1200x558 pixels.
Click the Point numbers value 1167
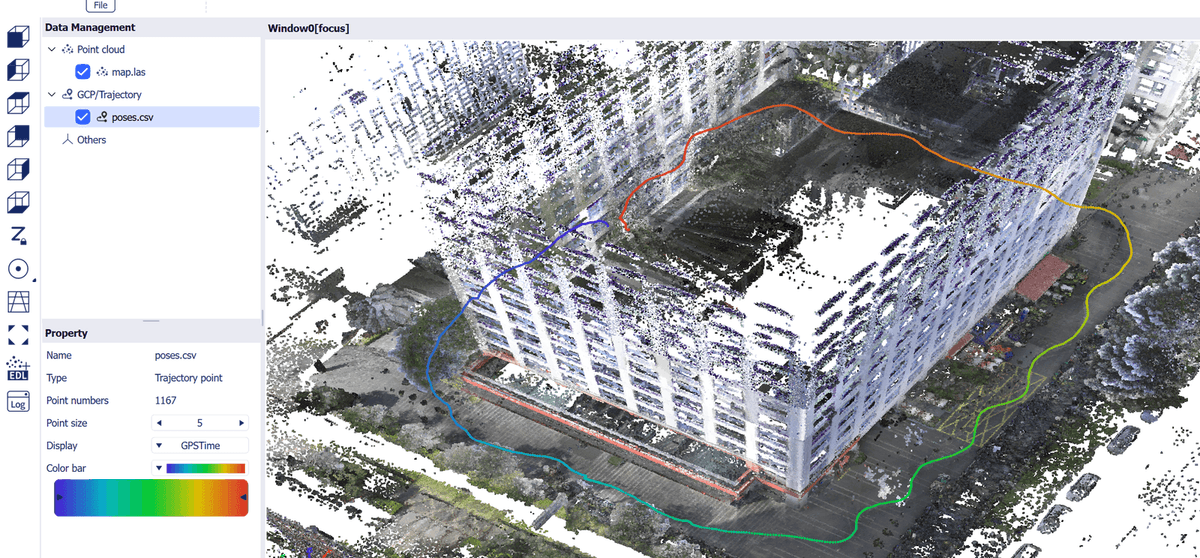[166, 401]
